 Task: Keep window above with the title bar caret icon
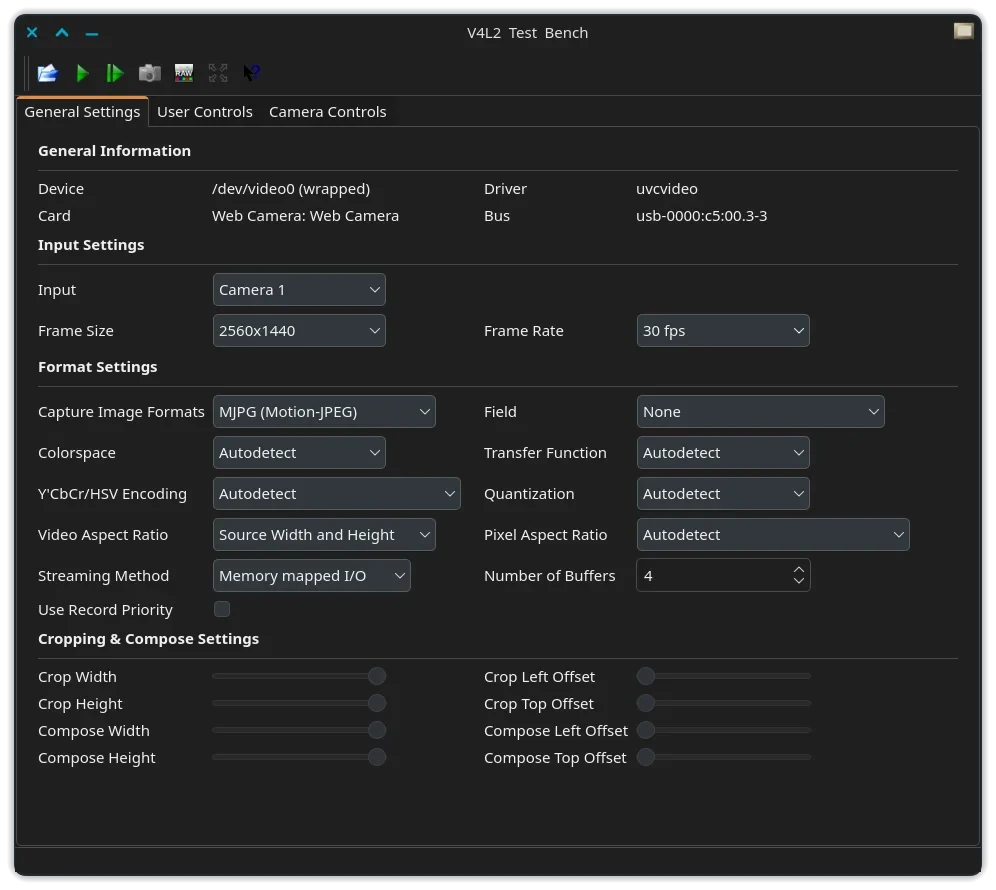click(x=62, y=32)
